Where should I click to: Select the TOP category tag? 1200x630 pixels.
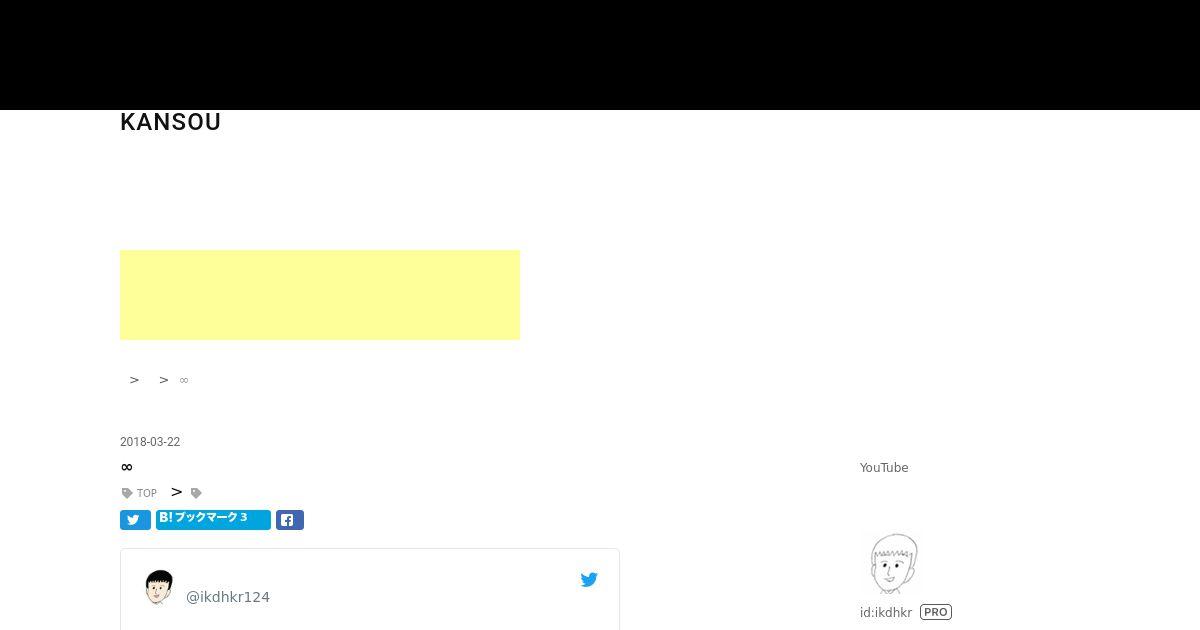147,493
